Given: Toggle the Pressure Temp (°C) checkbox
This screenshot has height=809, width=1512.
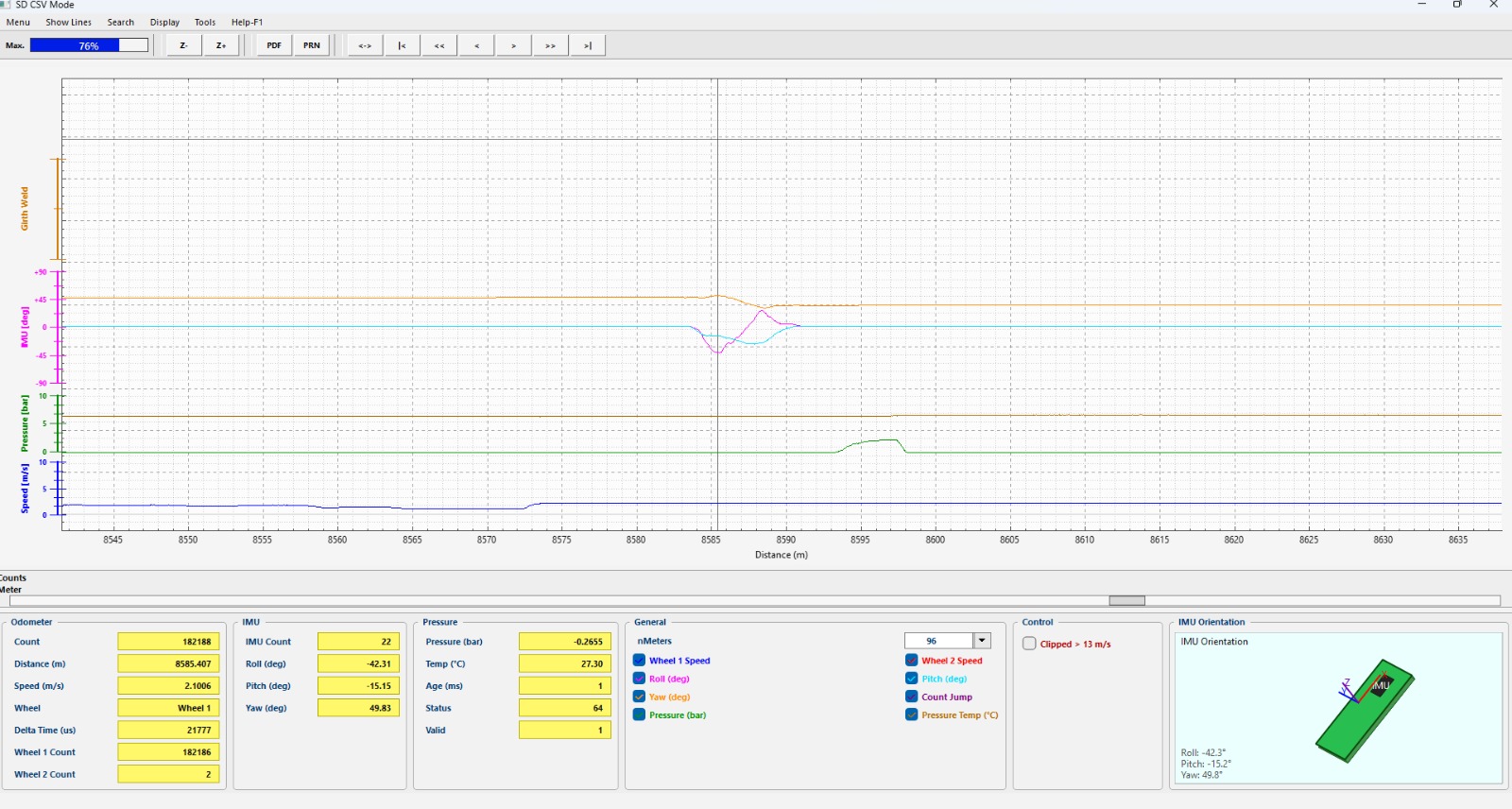Looking at the screenshot, I should coord(912,714).
